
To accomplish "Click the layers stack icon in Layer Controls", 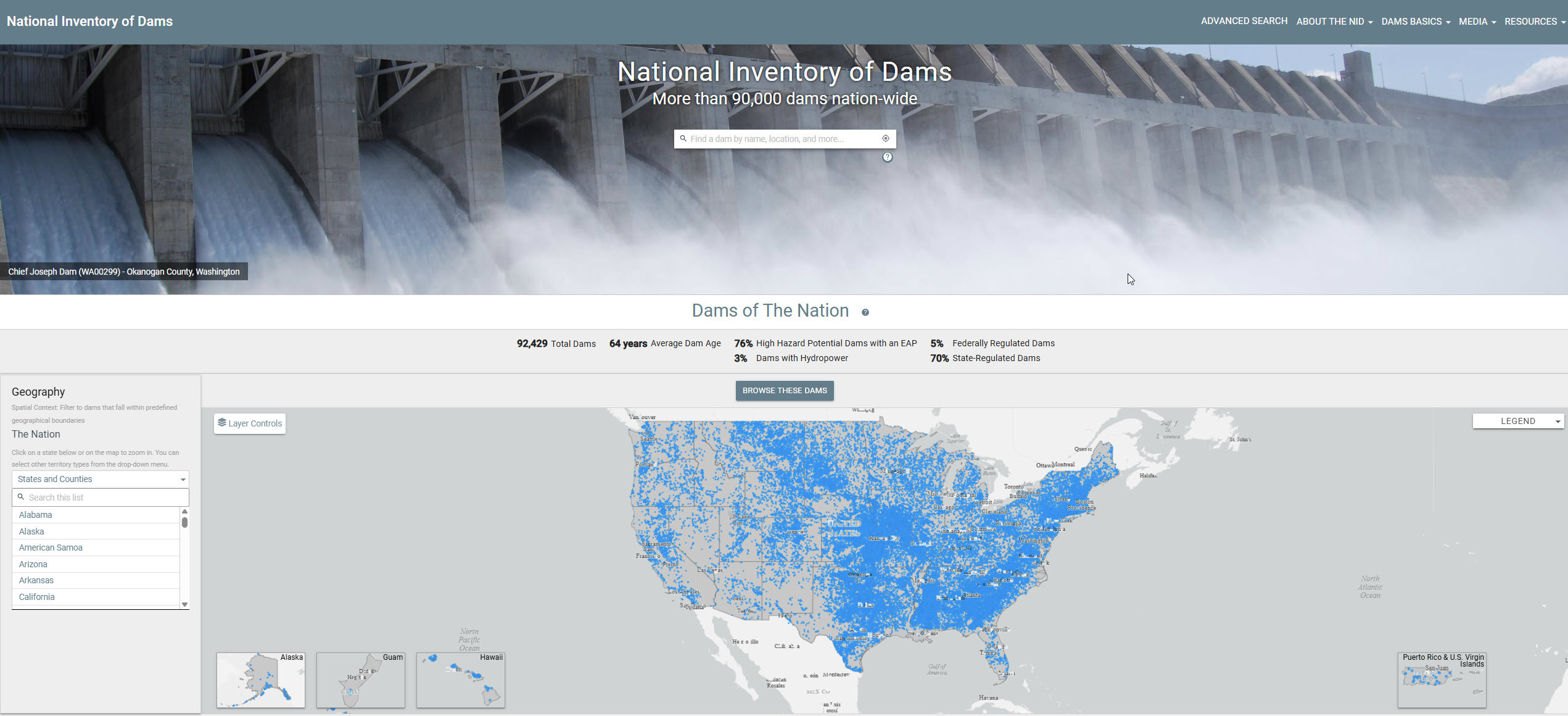I will coord(222,423).
